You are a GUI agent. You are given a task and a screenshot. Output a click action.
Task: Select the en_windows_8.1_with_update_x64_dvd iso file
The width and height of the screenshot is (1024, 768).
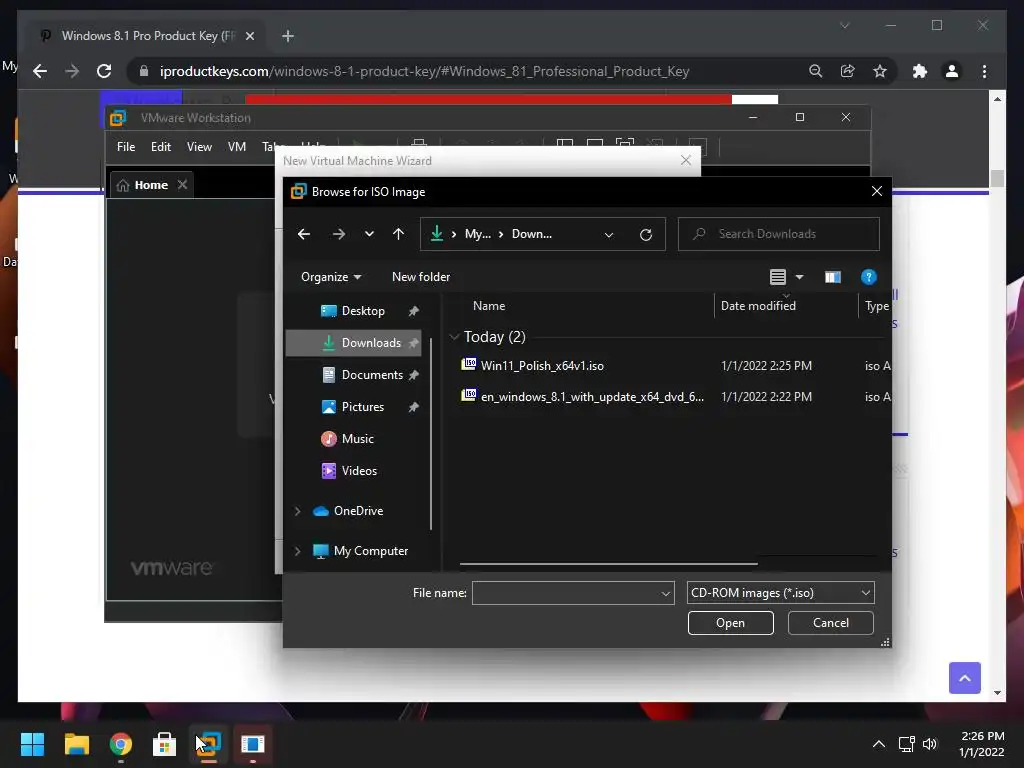click(592, 396)
